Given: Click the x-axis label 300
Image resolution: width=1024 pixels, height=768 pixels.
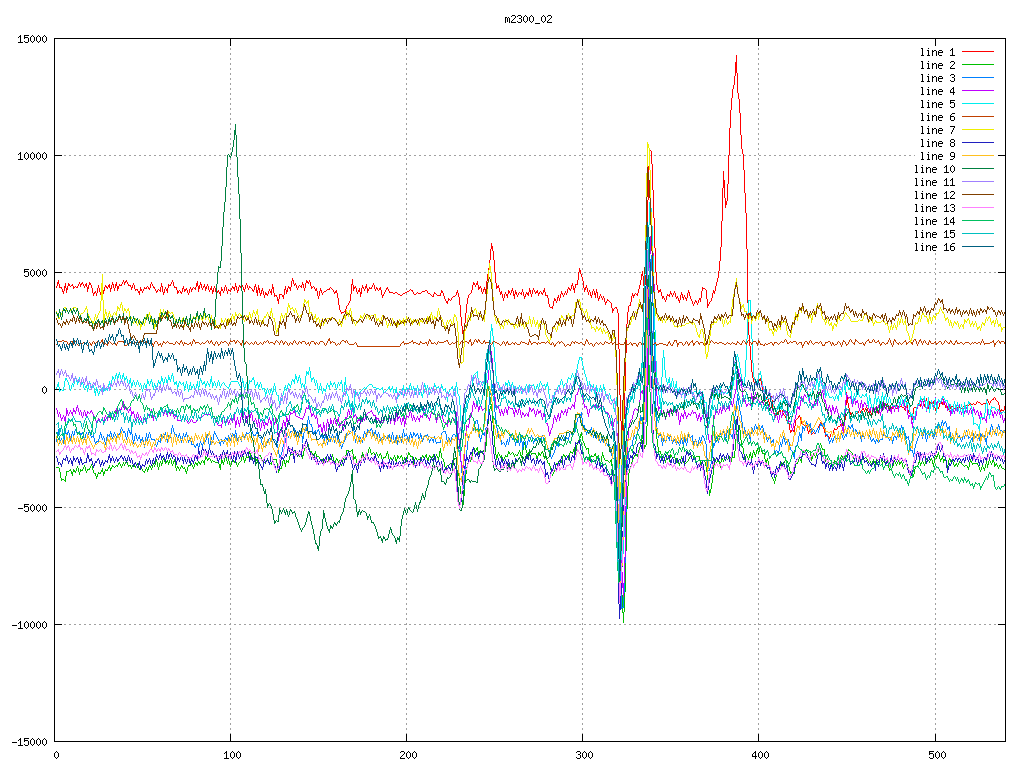Looking at the screenshot, I should point(584,756).
